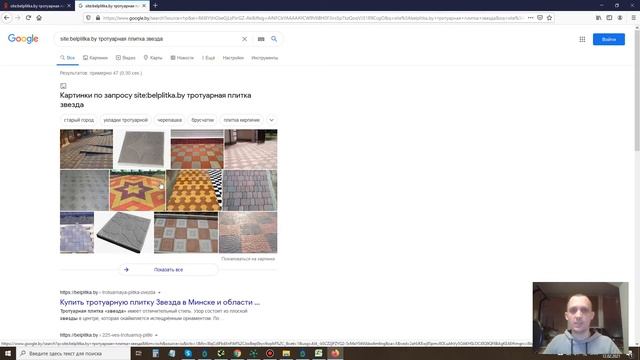
Task: Open the Google apps grid icon
Action: [582, 39]
